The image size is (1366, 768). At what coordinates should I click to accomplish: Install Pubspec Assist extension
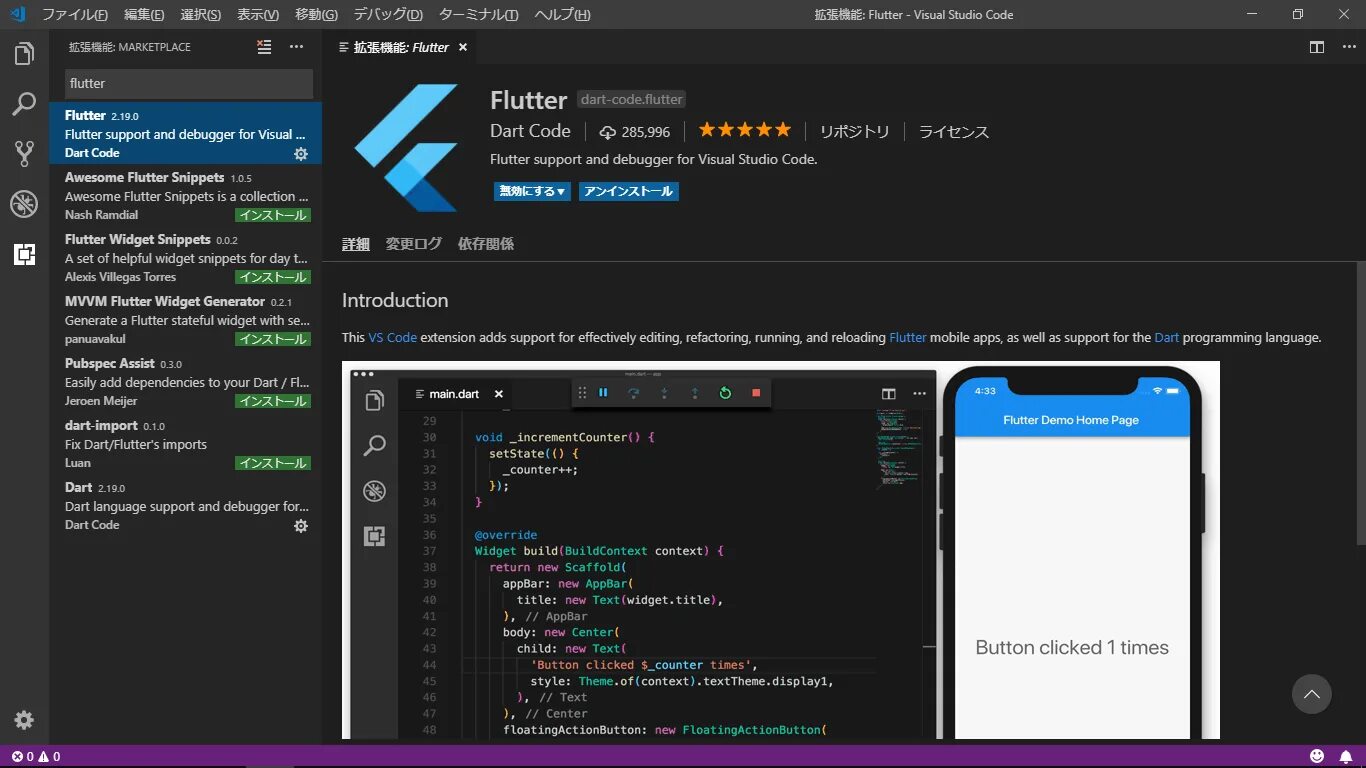273,401
